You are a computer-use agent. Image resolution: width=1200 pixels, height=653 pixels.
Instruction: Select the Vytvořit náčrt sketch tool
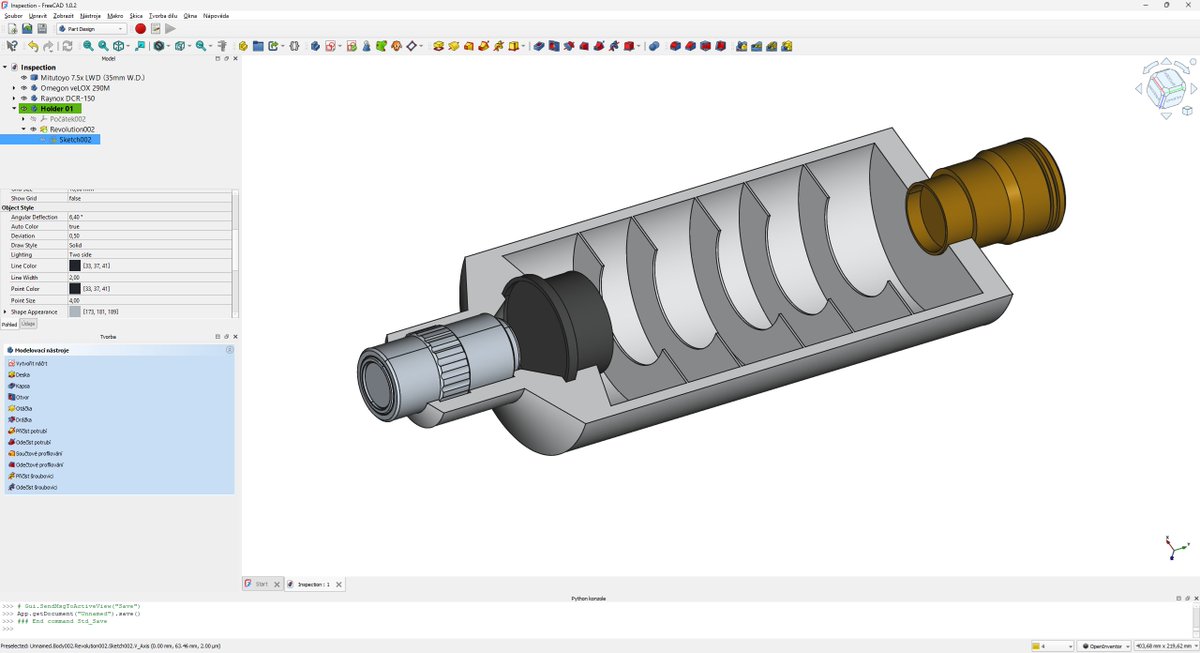(32, 364)
